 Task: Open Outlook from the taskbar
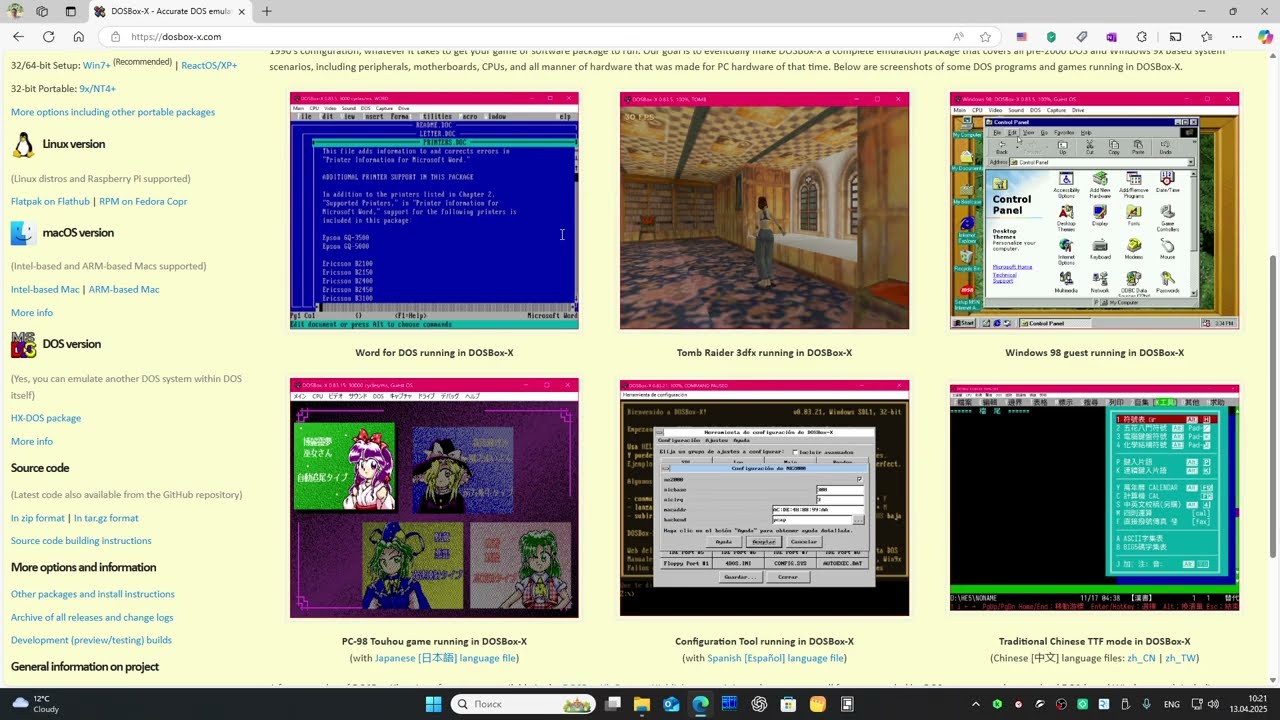point(671,704)
